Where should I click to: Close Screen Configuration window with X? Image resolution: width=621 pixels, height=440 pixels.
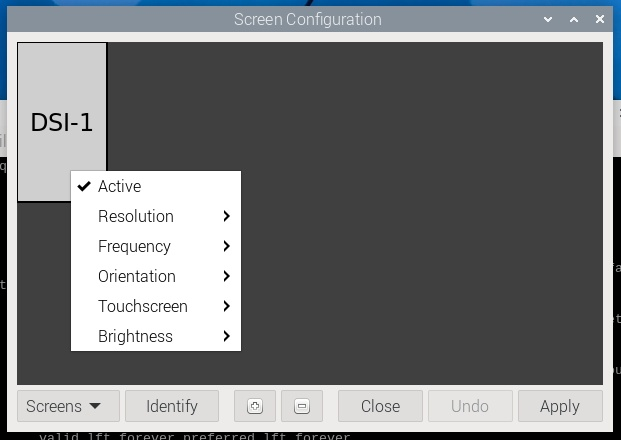point(600,19)
